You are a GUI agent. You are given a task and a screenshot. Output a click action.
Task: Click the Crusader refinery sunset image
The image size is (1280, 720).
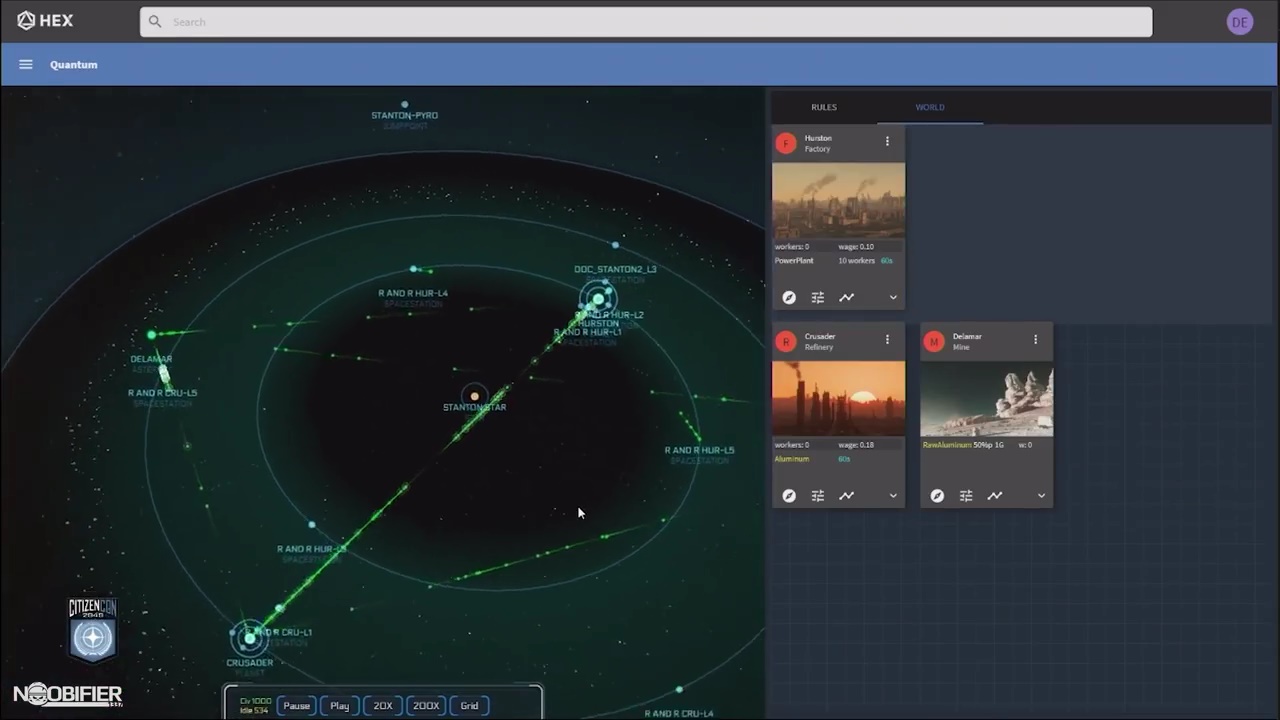click(x=839, y=399)
